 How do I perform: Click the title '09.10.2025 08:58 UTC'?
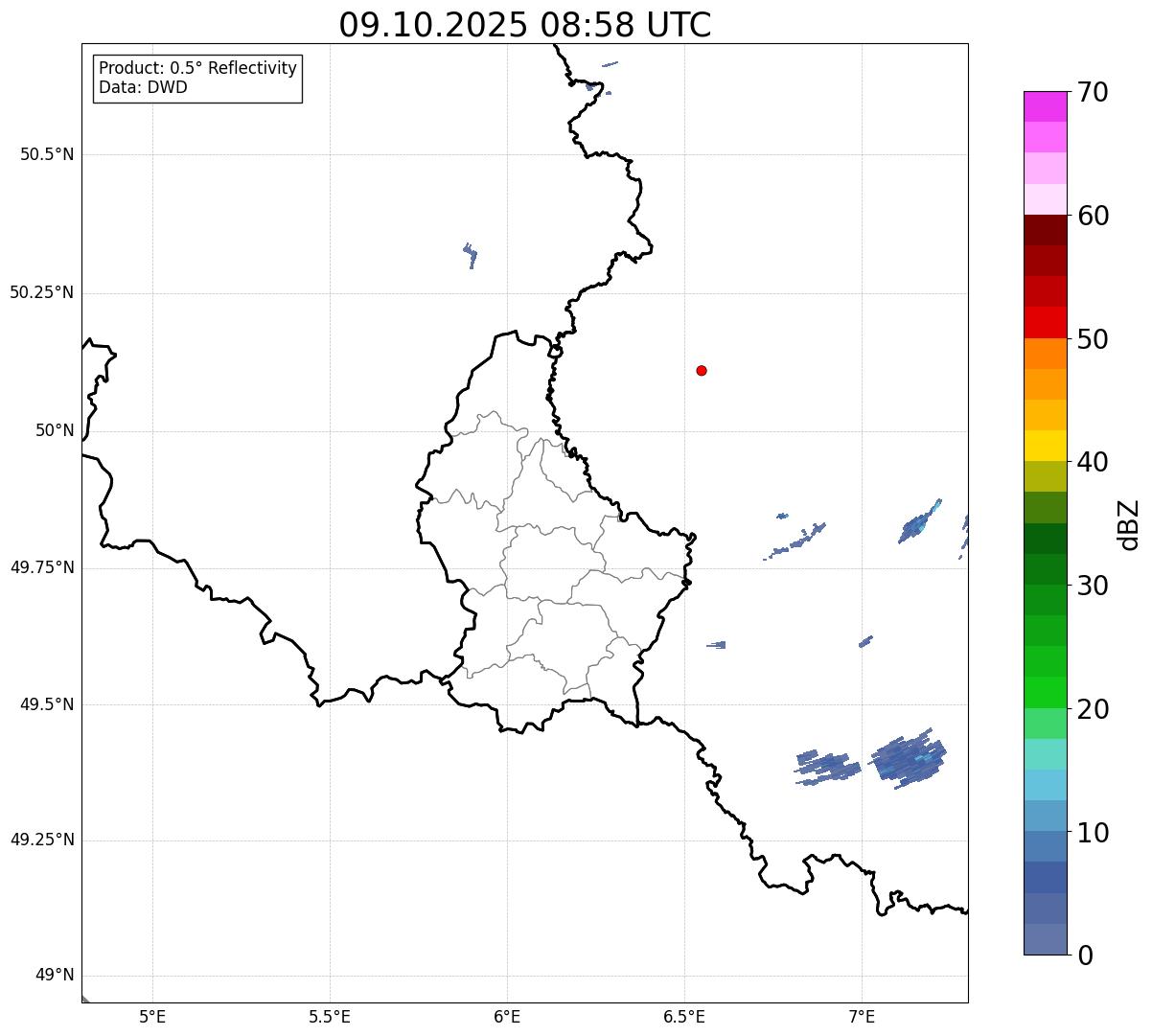(525, 25)
